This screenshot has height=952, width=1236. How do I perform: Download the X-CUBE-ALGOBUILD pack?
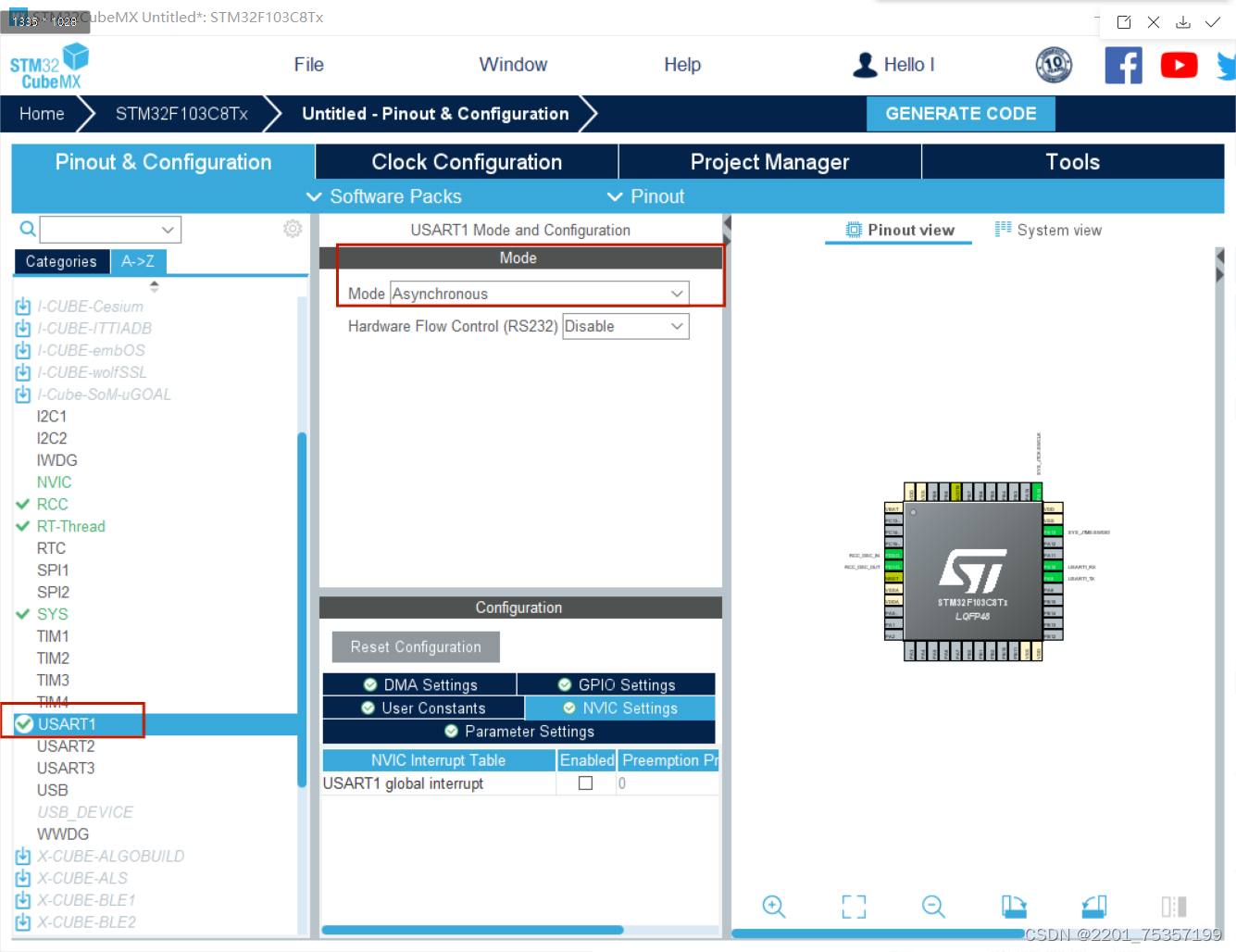pyautogui.click(x=23, y=857)
